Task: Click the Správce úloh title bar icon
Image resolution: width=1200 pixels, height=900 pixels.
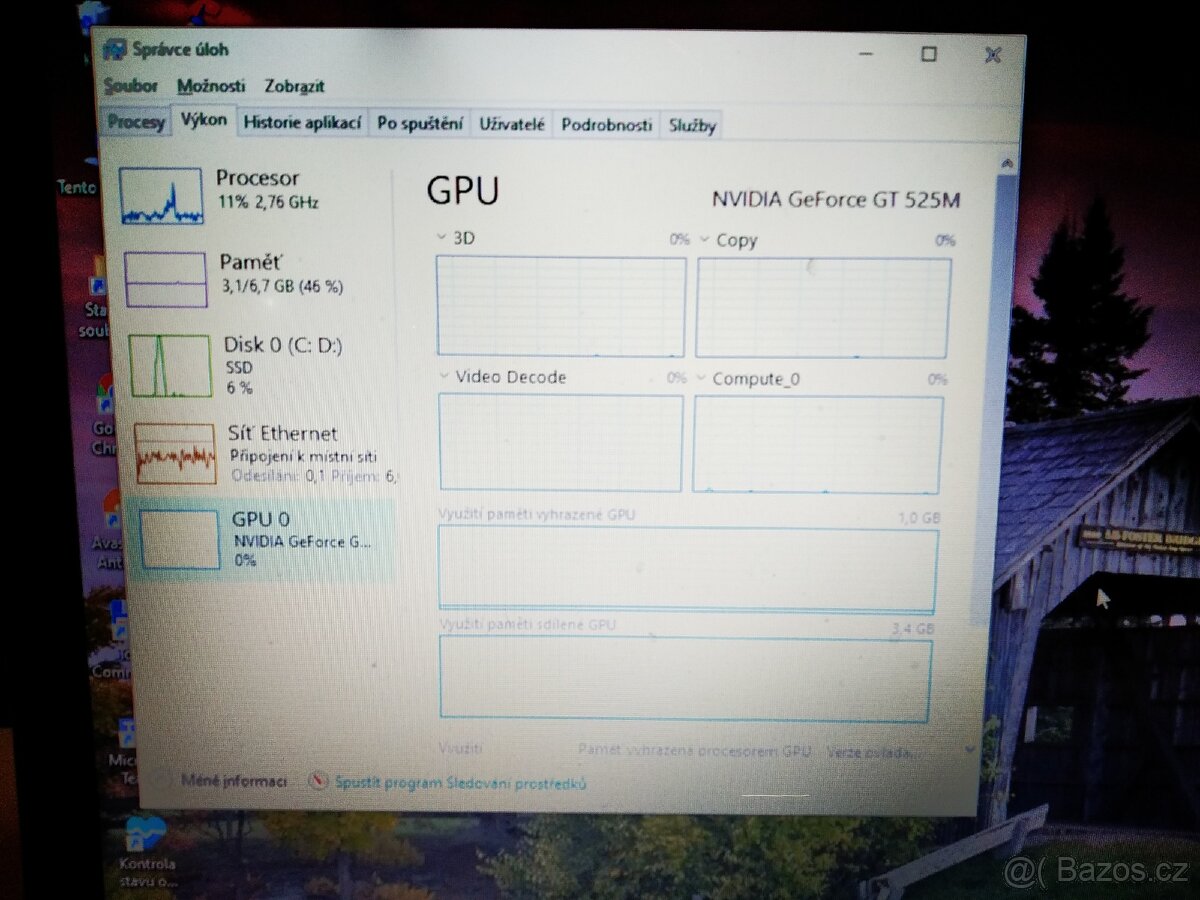Action: (116, 49)
